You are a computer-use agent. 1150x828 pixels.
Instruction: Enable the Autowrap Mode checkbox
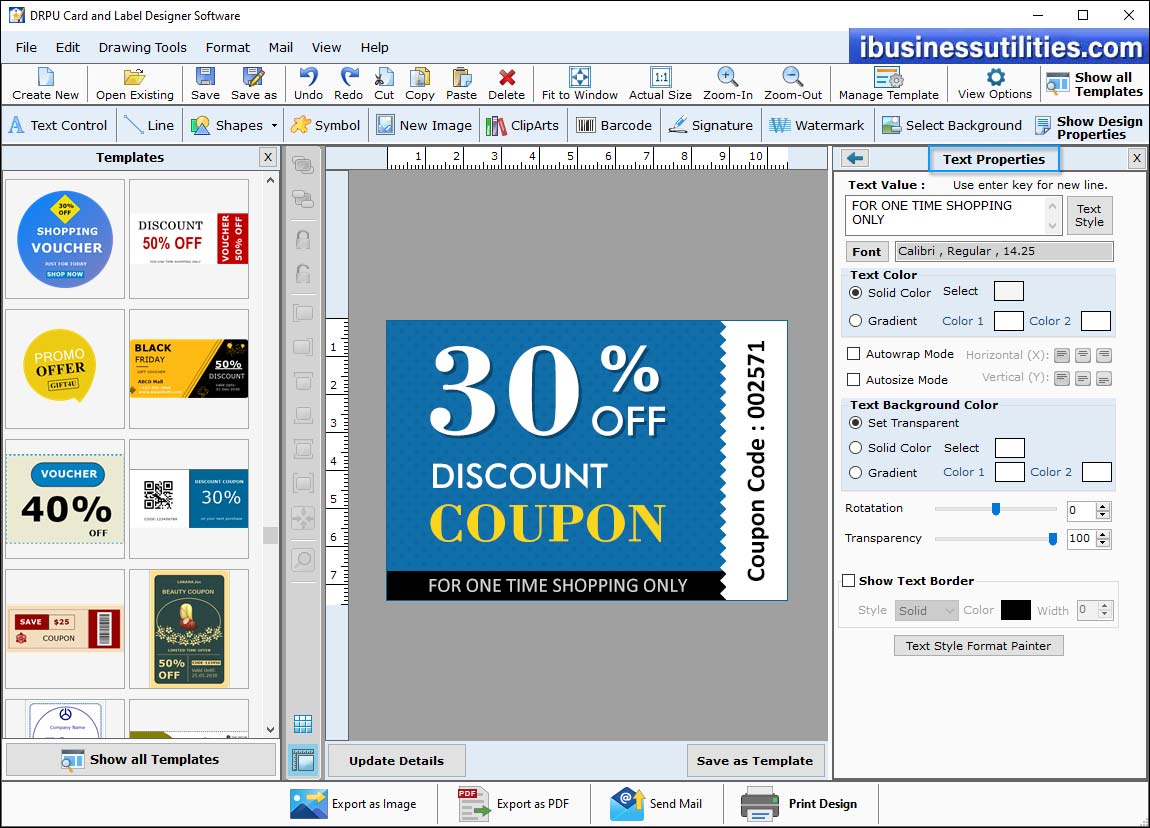[x=853, y=354]
